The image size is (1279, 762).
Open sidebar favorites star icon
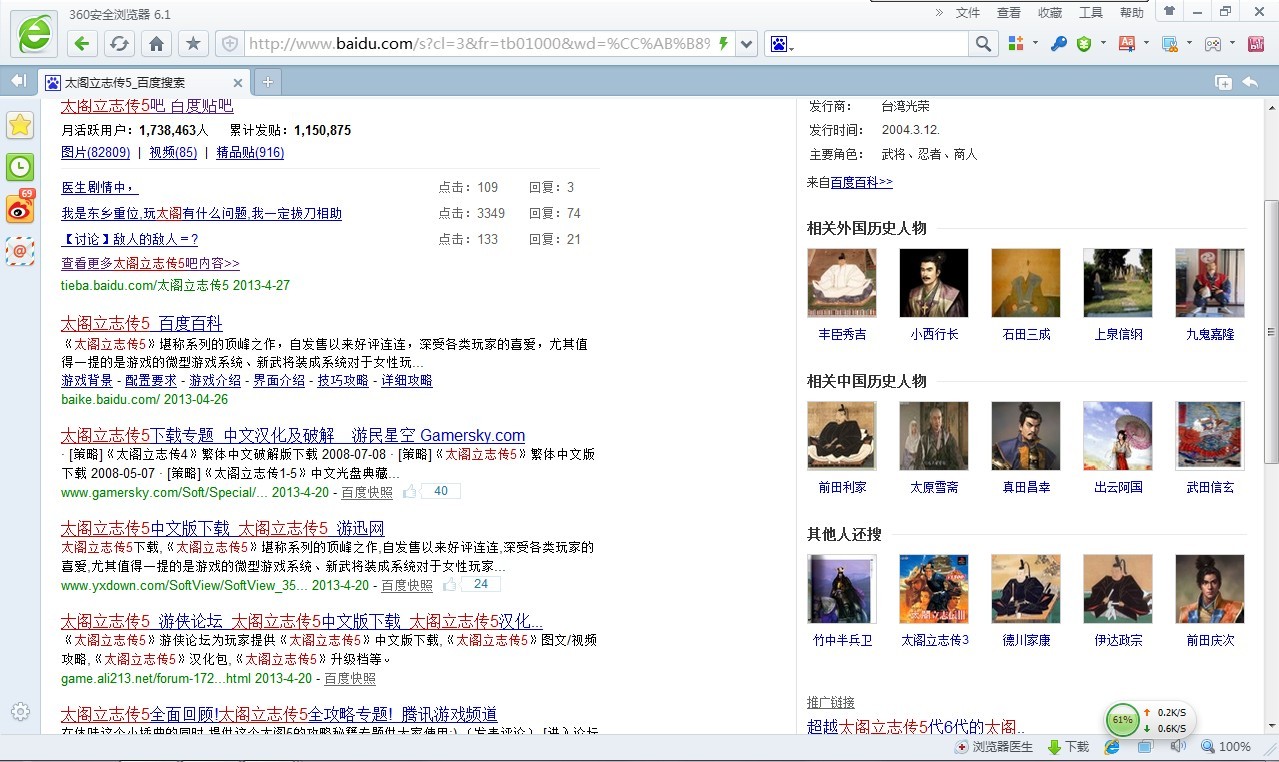point(20,125)
